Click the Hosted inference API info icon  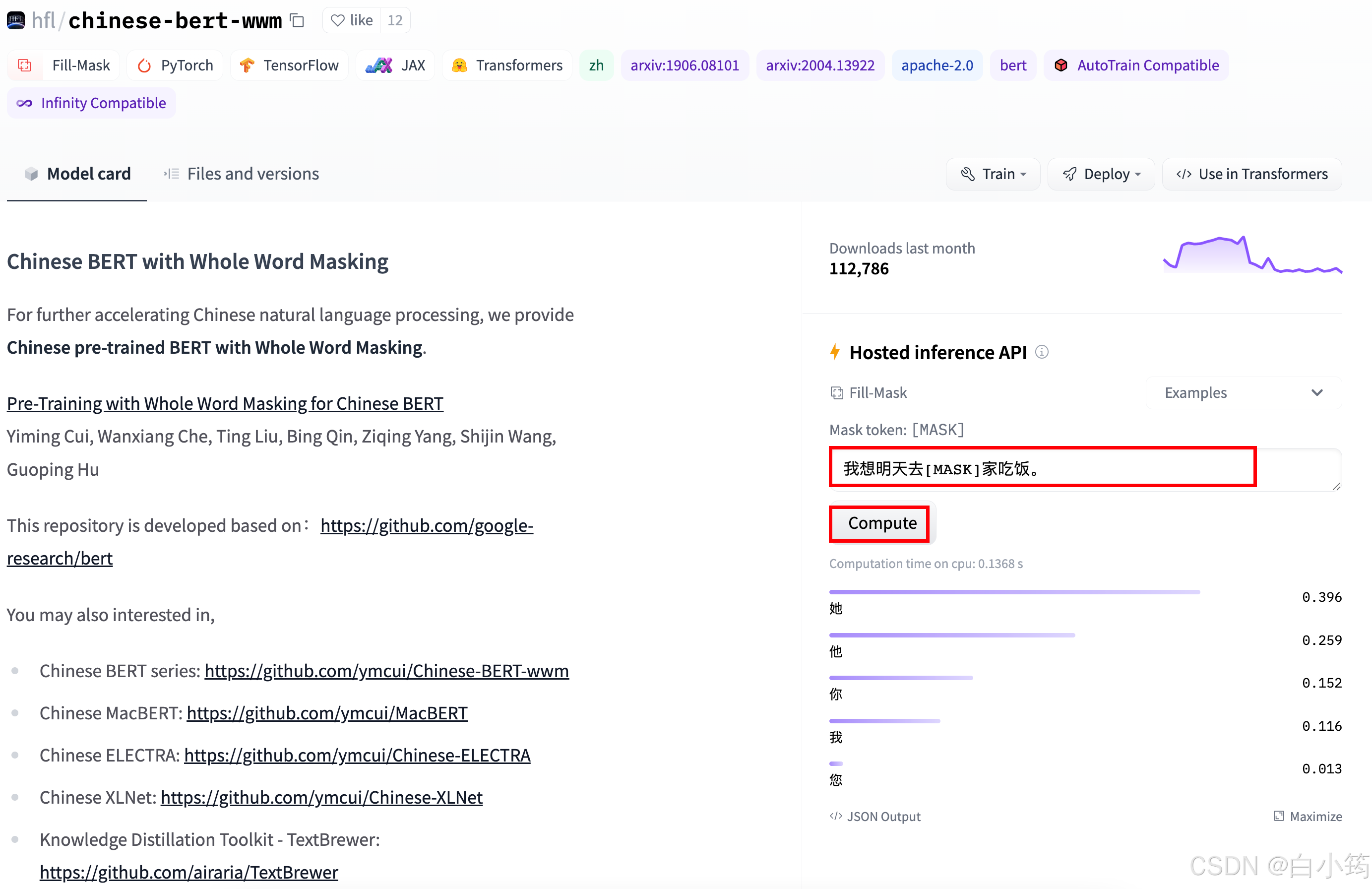point(1041,351)
